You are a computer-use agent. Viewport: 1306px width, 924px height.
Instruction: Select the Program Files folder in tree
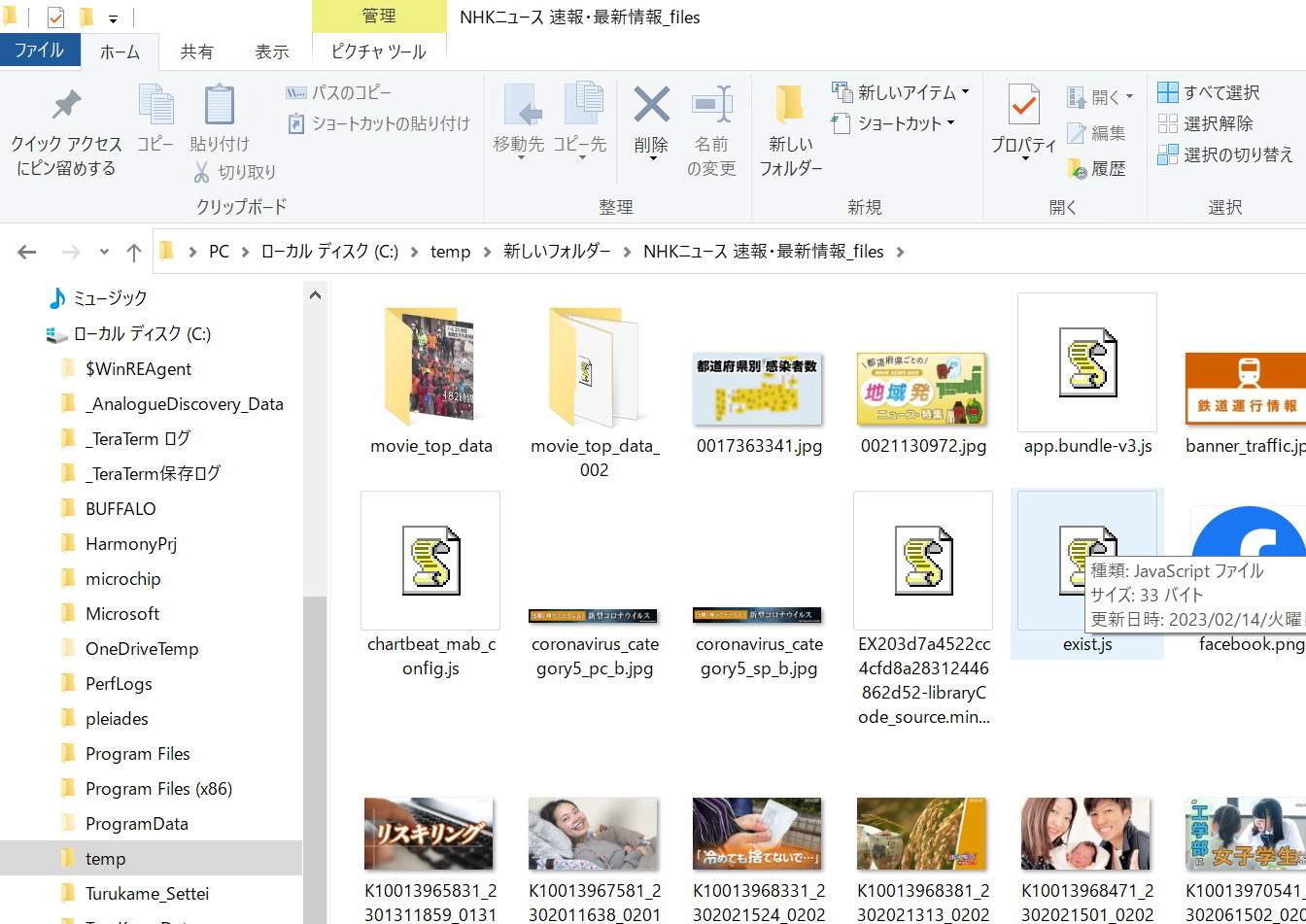(137, 754)
